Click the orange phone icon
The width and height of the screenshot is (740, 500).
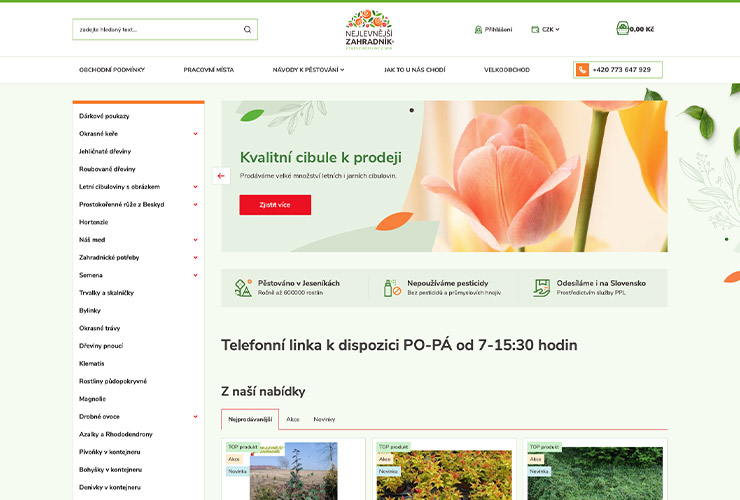click(x=582, y=70)
